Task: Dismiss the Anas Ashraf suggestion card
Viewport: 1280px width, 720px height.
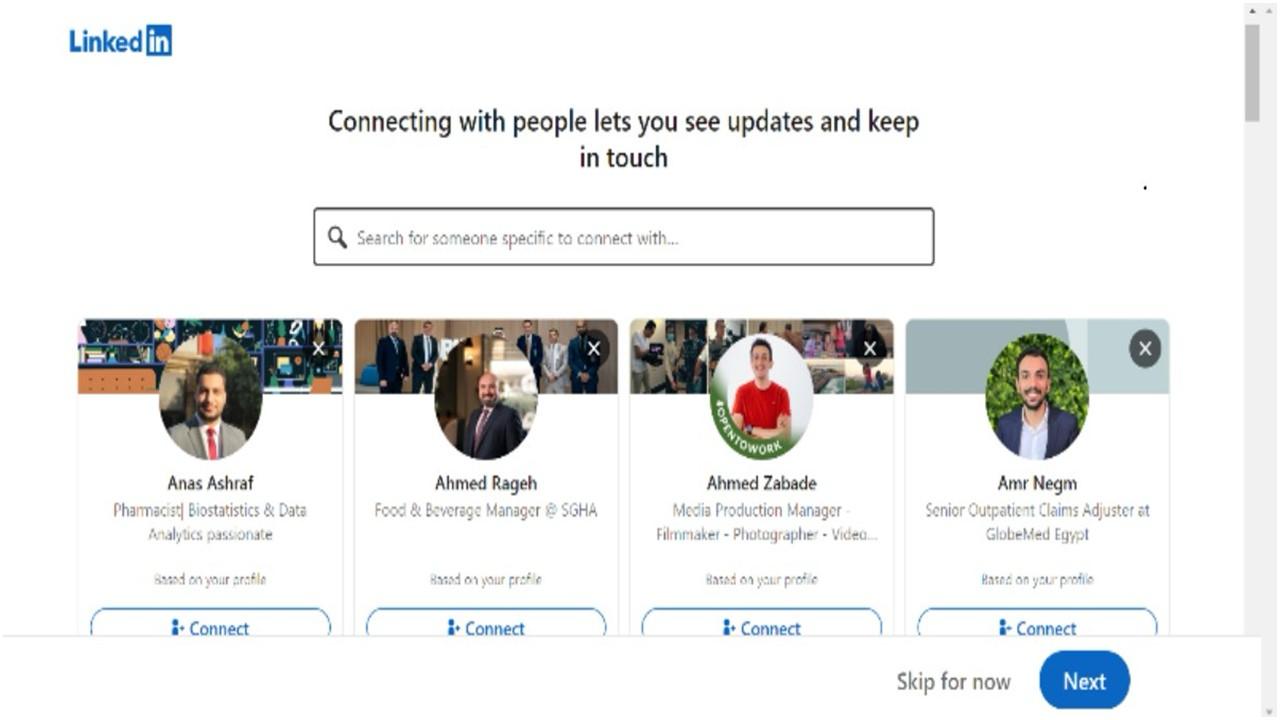Action: coord(318,349)
